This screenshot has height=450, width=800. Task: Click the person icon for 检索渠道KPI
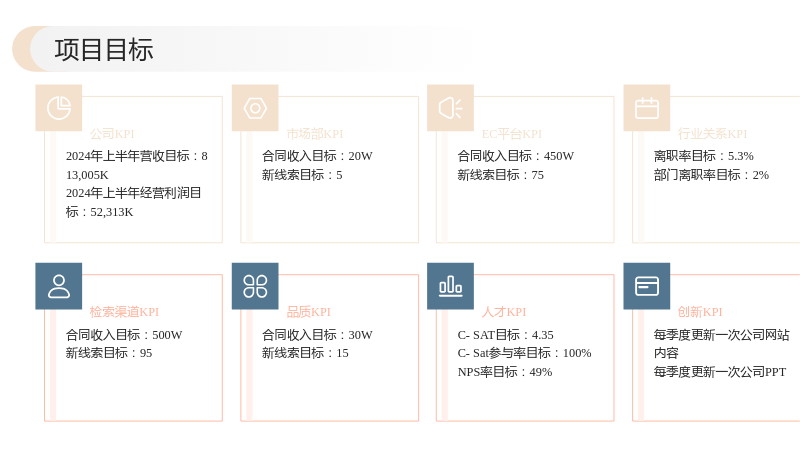[x=59, y=286]
